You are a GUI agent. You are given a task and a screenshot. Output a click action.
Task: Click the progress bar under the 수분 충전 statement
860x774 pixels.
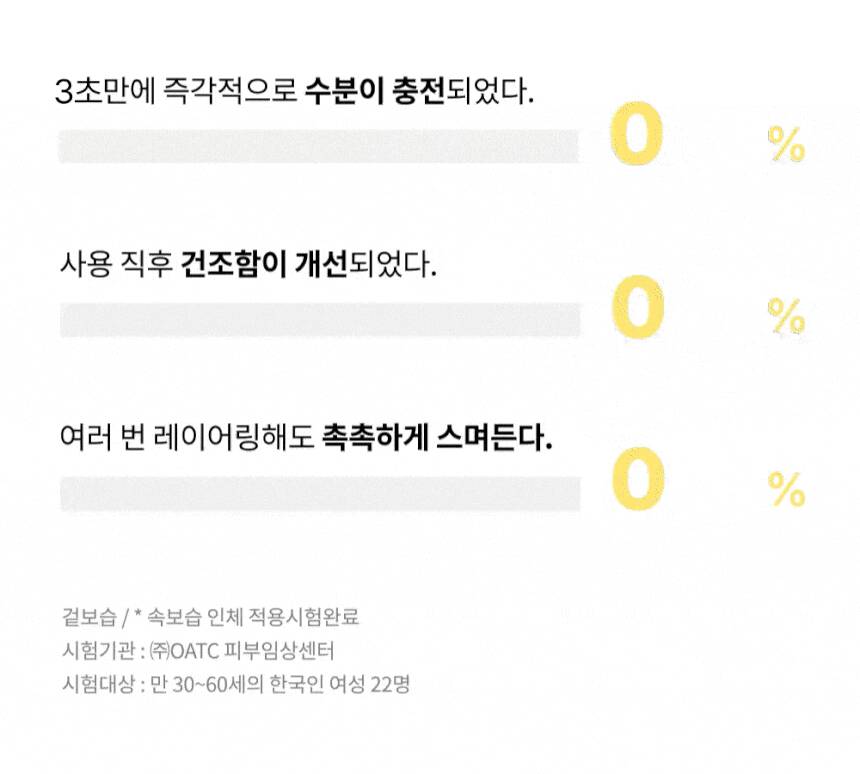pyautogui.click(x=318, y=146)
